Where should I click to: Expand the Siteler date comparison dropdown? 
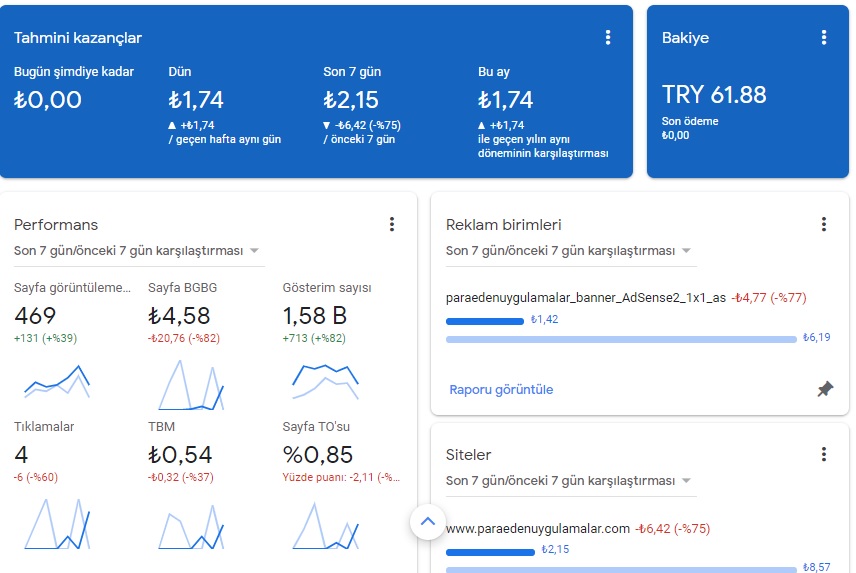[570, 481]
